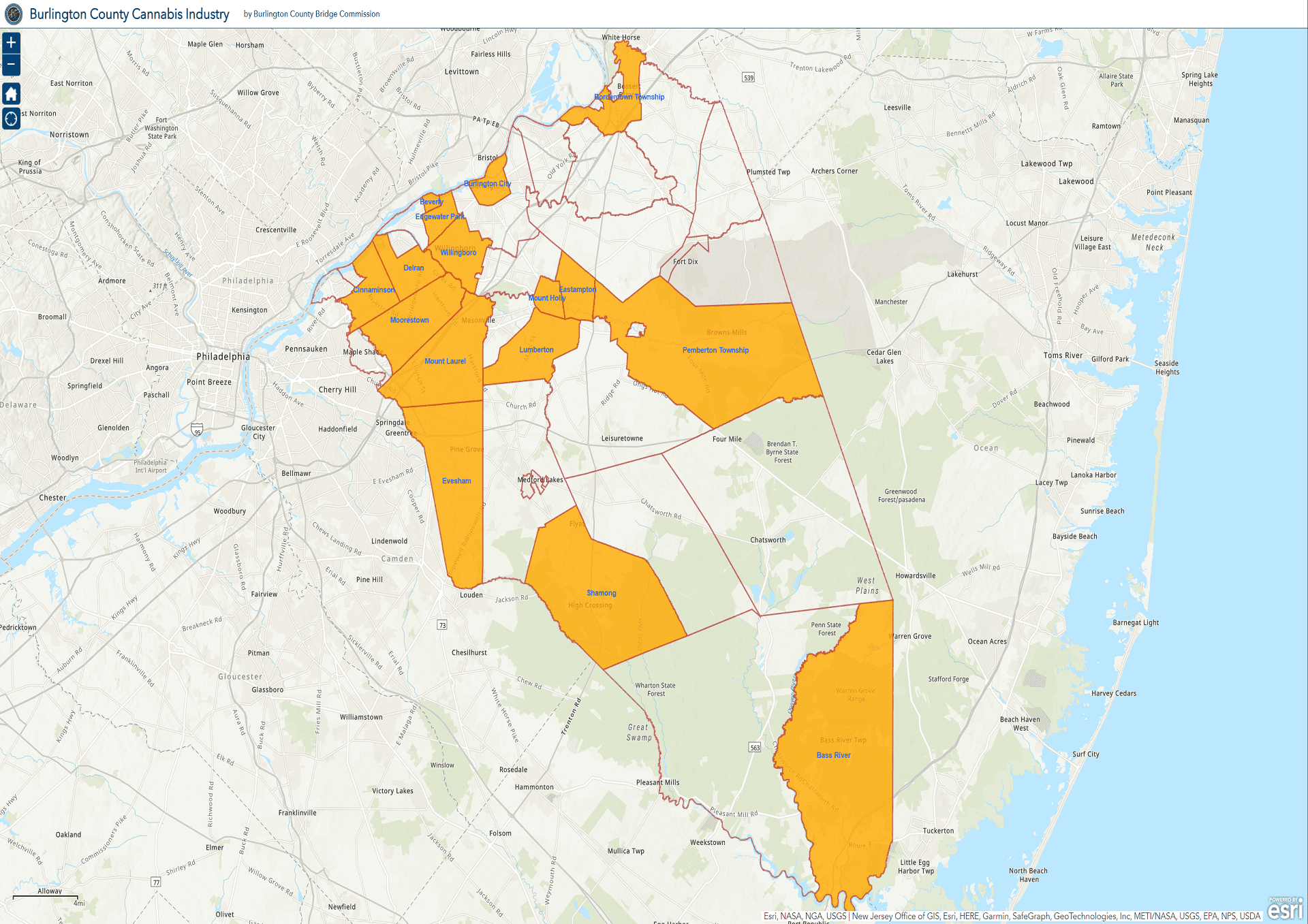This screenshot has width=1308, height=924.
Task: Open the Esri logo link
Action: coord(1285,908)
